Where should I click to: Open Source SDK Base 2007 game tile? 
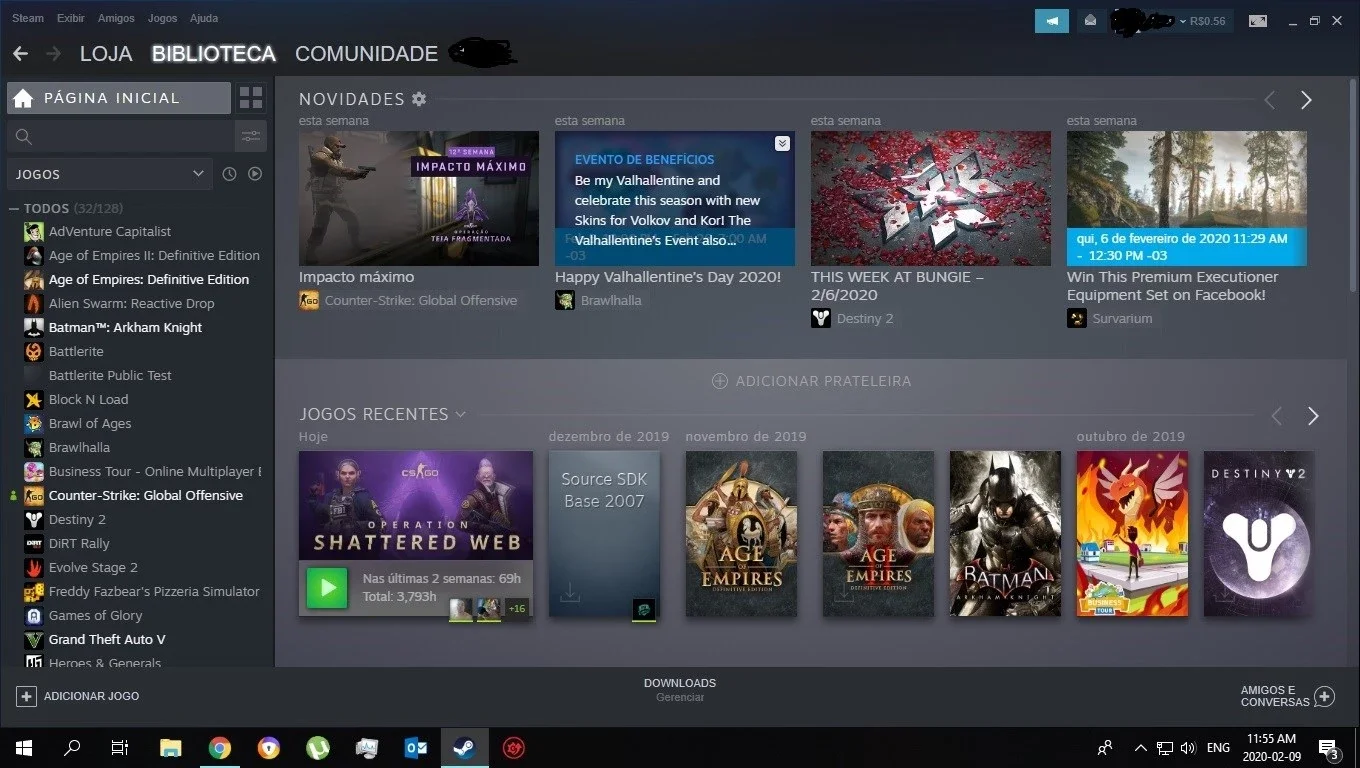pyautogui.click(x=604, y=534)
